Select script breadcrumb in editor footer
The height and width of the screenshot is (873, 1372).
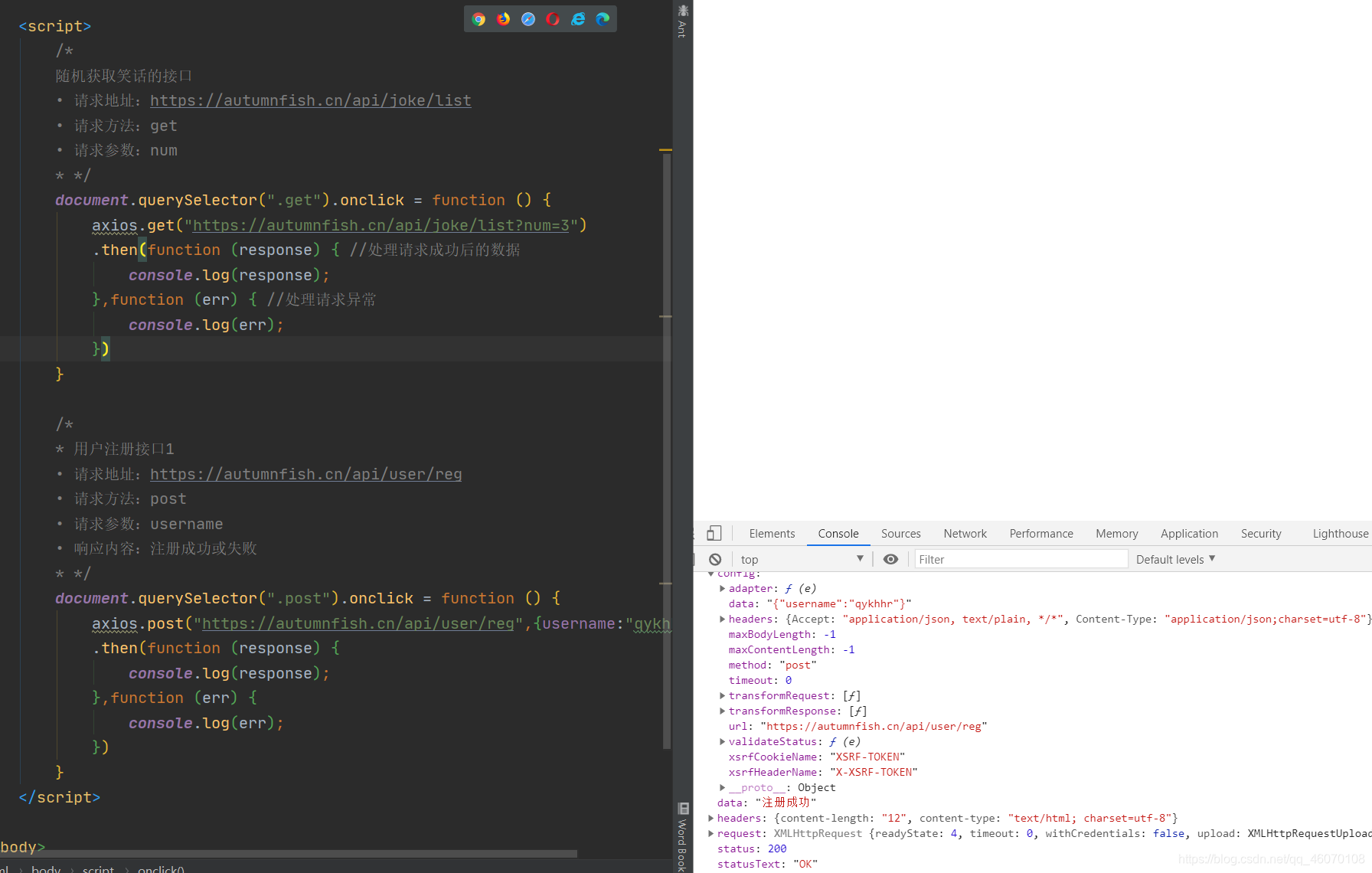pos(98,868)
